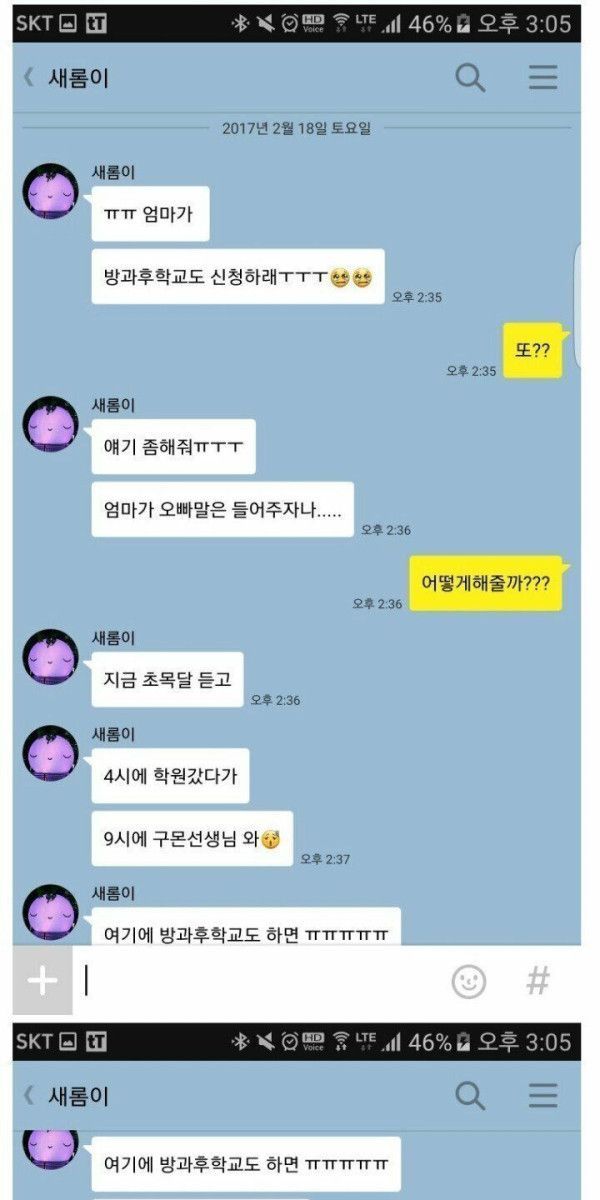Open profile picture next to '얘기 좀해줘' message
Viewport: 600px width, 1200px height.
coord(50,424)
